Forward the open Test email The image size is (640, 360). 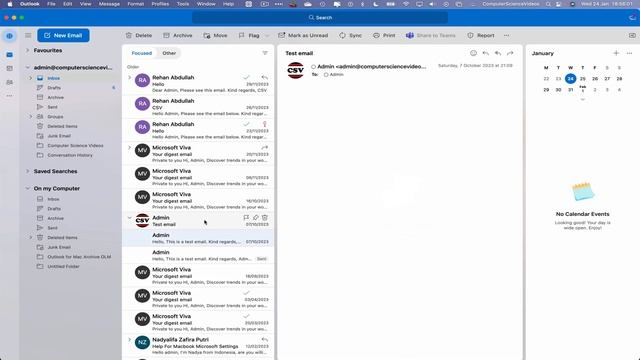coord(510,53)
